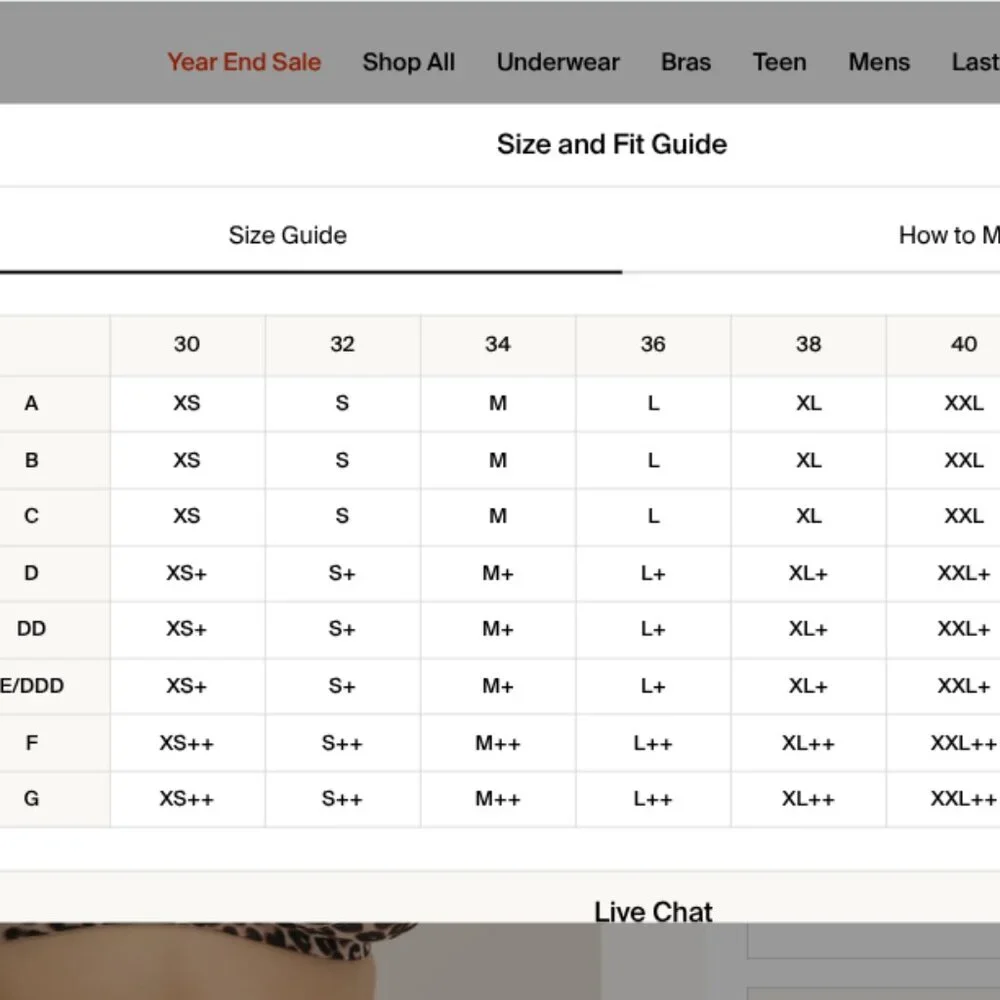1000x1000 pixels.
Task: Open the Teen navigation item
Action: tap(779, 62)
